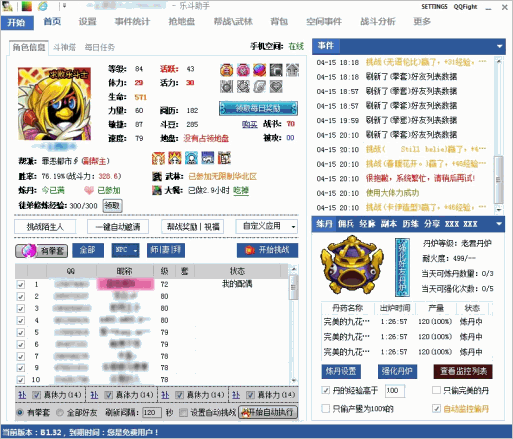The height and width of the screenshot is (439, 513).
Task: Click the gray house badge icon
Action: coord(292,70)
